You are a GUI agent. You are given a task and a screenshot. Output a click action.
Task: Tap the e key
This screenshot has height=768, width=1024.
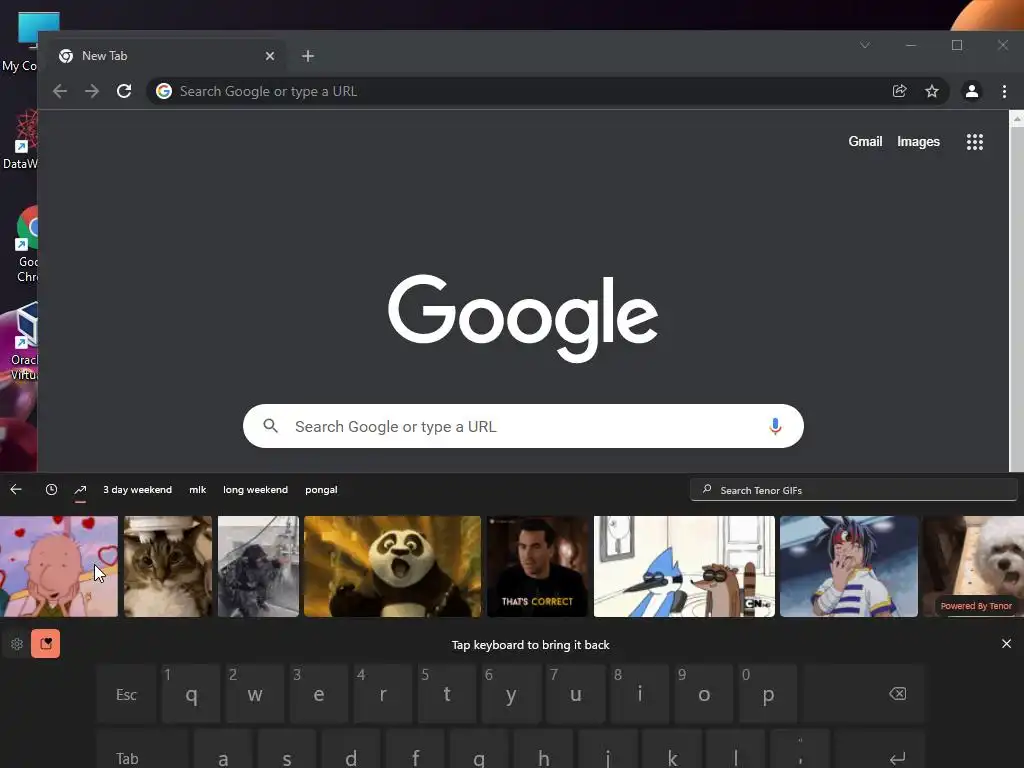(x=319, y=694)
